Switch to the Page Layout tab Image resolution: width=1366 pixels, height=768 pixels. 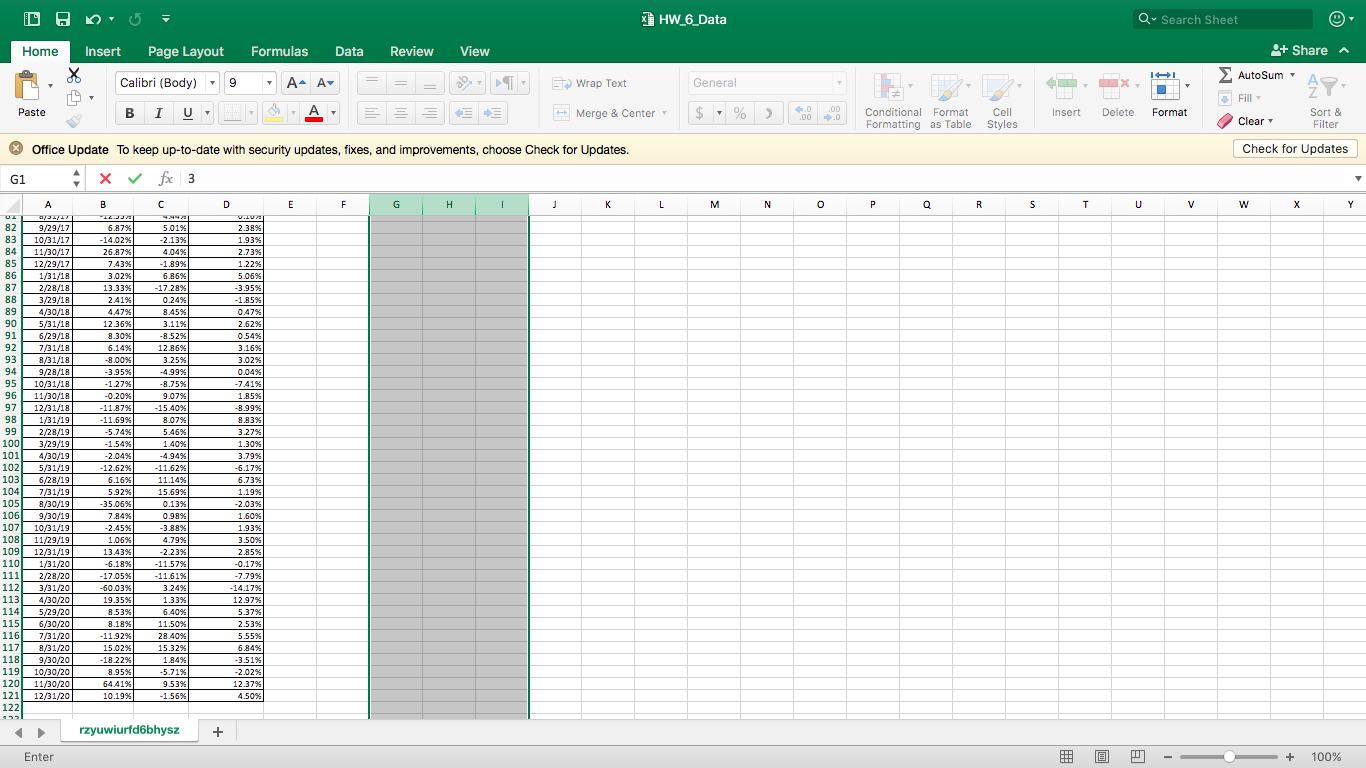(x=186, y=51)
